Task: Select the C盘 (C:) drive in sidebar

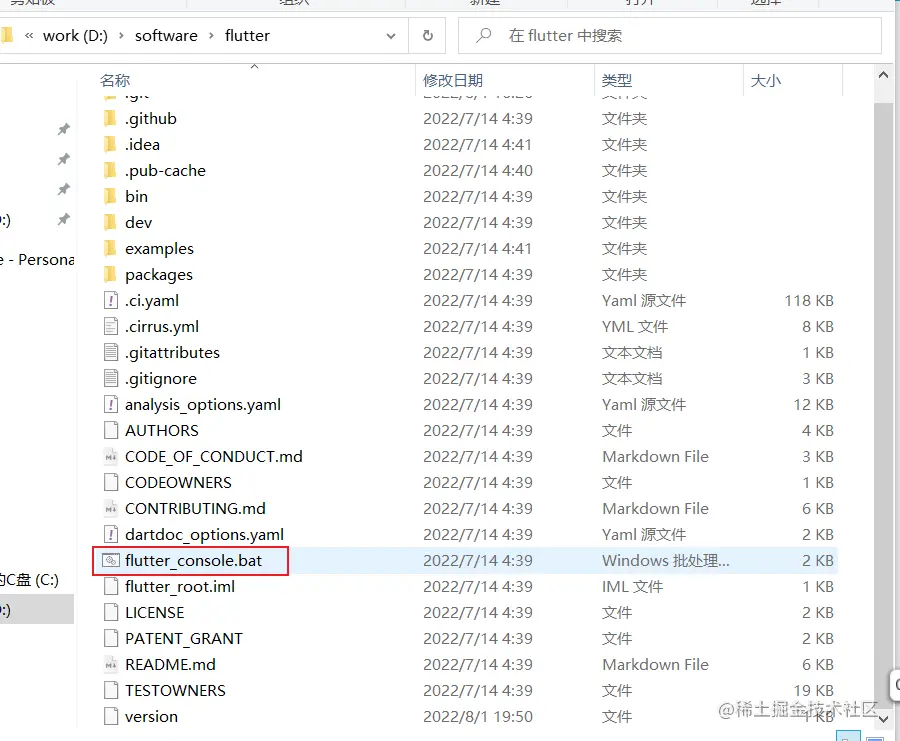Action: 29,580
